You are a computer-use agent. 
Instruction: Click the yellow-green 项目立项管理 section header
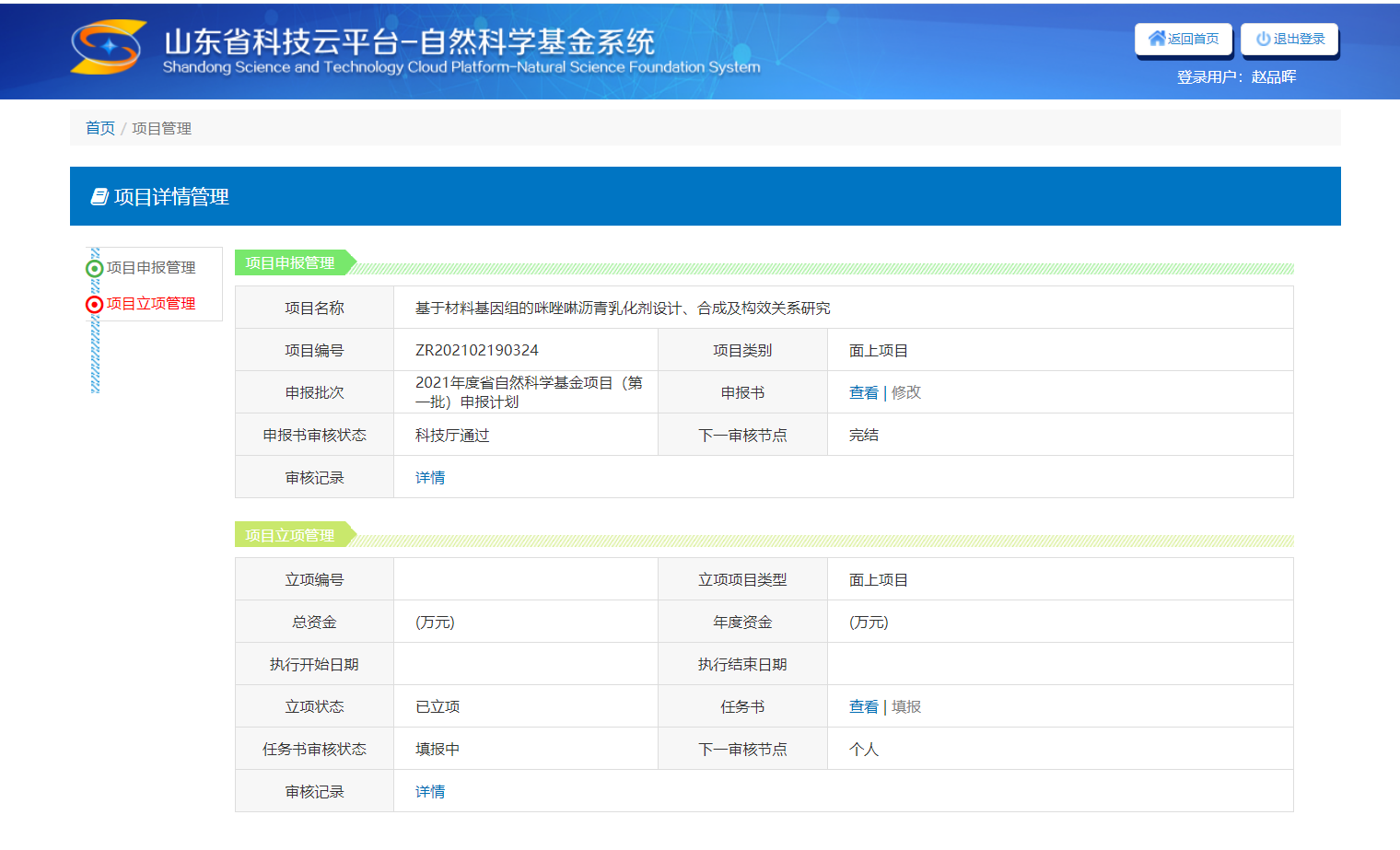coord(295,535)
